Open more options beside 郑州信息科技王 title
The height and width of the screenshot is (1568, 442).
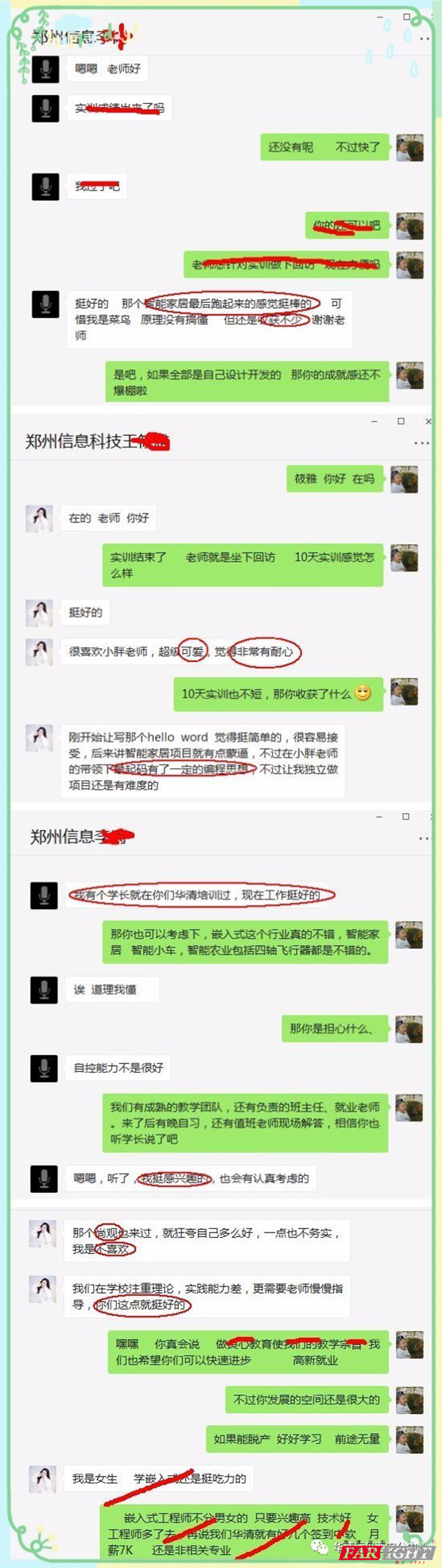[x=421, y=444]
